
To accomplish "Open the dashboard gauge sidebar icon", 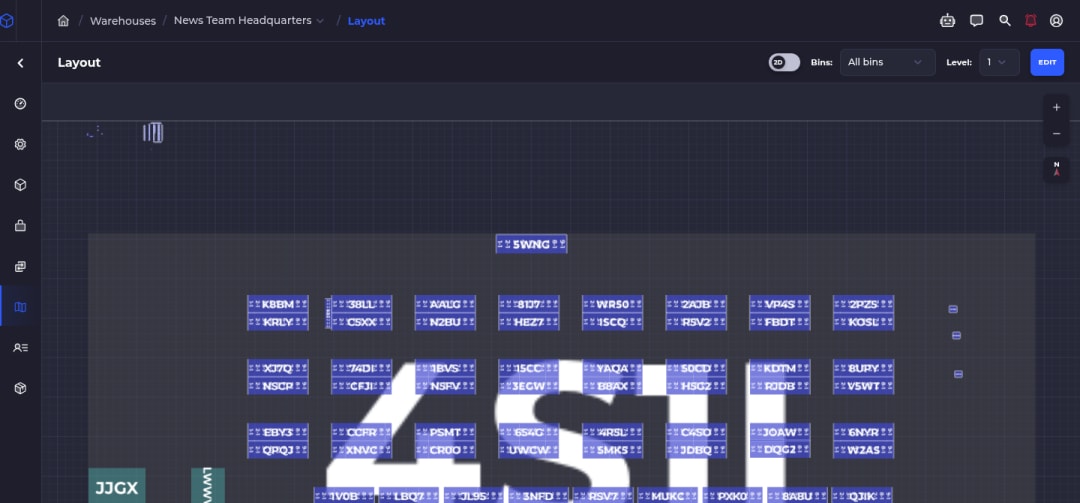I will tap(21, 104).
